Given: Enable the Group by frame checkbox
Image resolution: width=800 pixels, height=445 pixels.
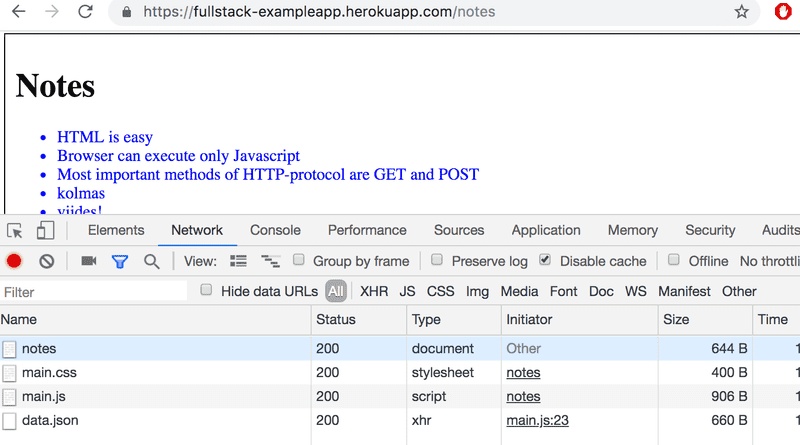Looking at the screenshot, I should [298, 260].
